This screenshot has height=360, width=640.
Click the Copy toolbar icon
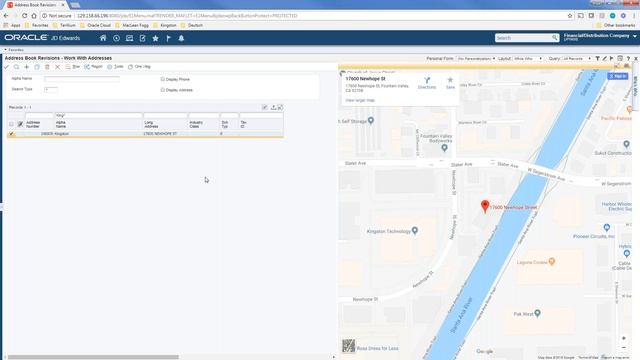pos(37,67)
